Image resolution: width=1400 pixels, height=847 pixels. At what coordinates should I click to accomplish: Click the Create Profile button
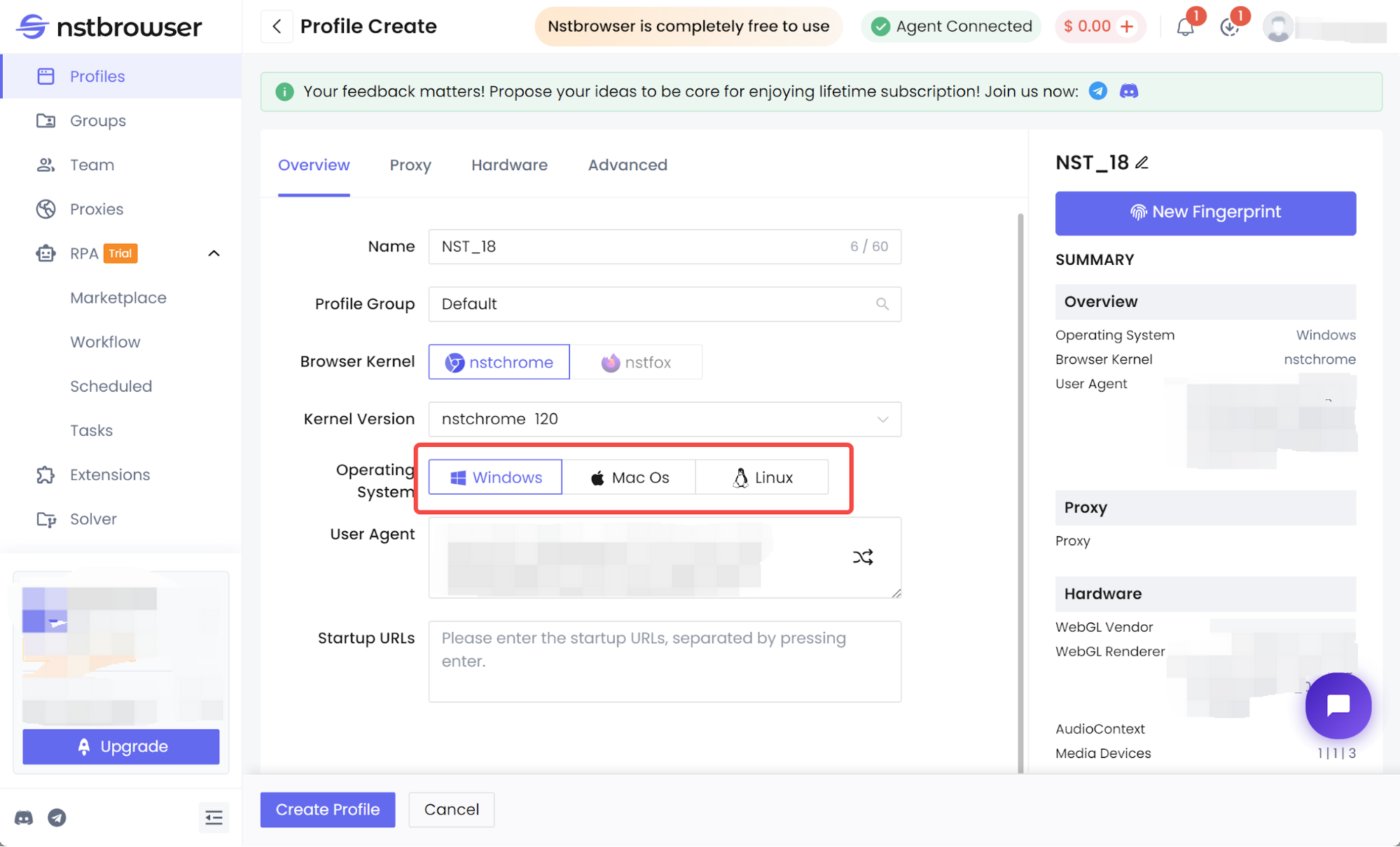pos(327,809)
